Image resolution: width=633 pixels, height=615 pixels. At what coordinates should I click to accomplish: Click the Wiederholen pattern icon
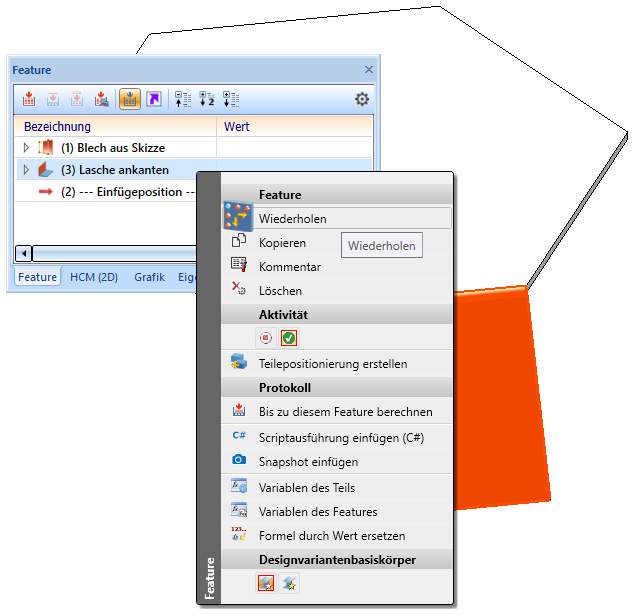tap(238, 216)
